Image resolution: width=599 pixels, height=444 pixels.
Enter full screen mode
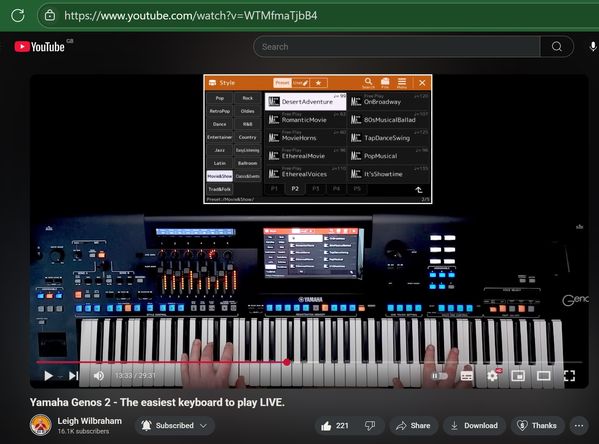569,376
